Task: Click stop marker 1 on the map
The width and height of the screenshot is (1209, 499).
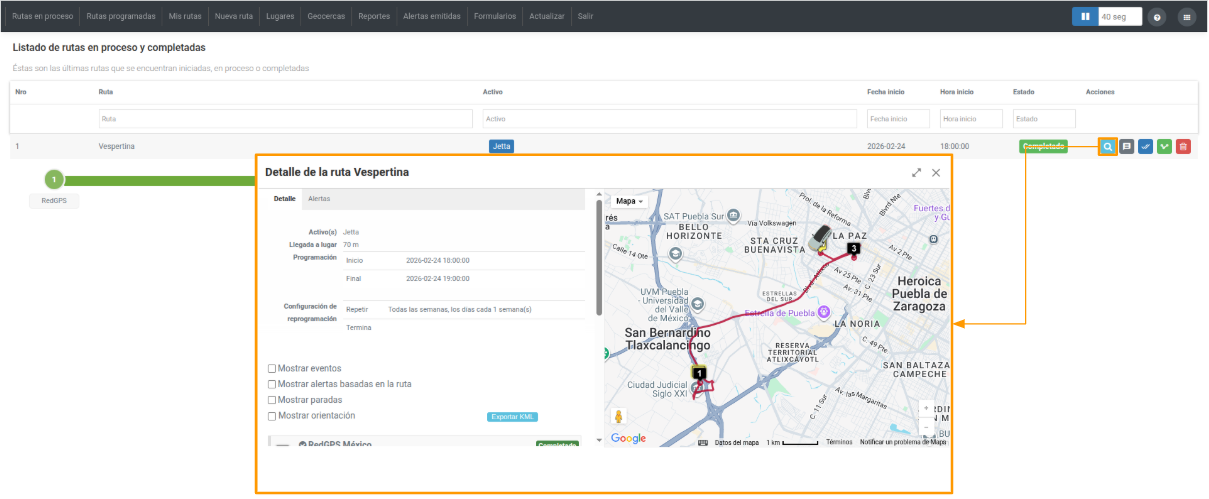Action: pos(699,373)
